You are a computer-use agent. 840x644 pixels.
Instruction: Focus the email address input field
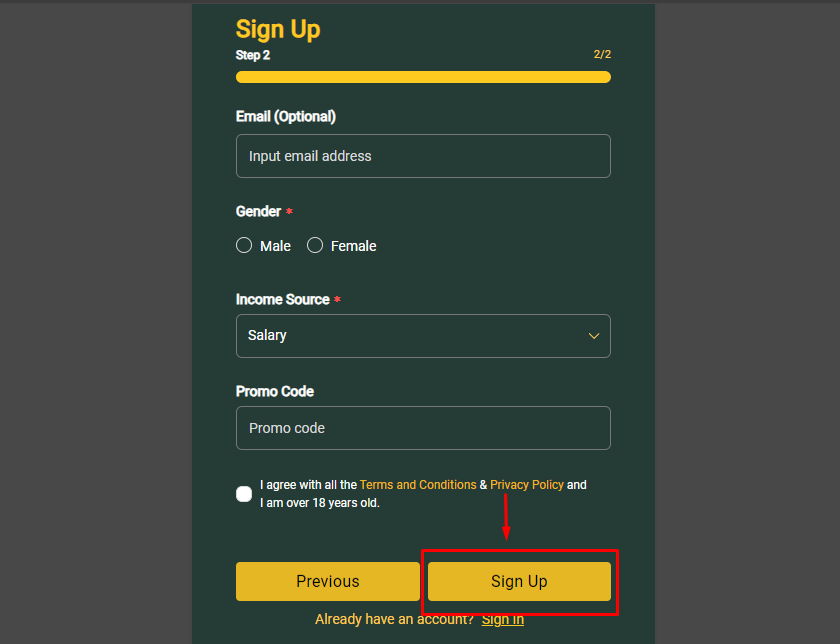(x=423, y=156)
